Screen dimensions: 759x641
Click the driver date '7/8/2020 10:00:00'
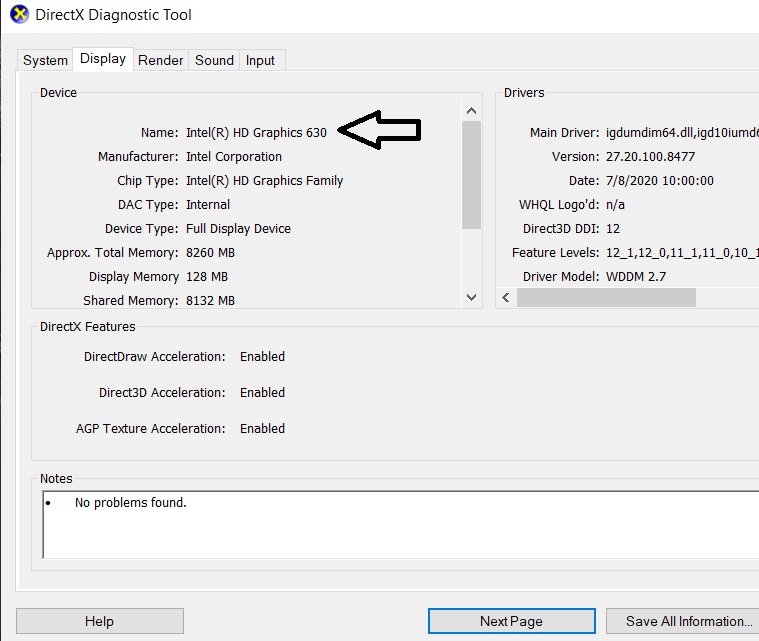pos(659,181)
